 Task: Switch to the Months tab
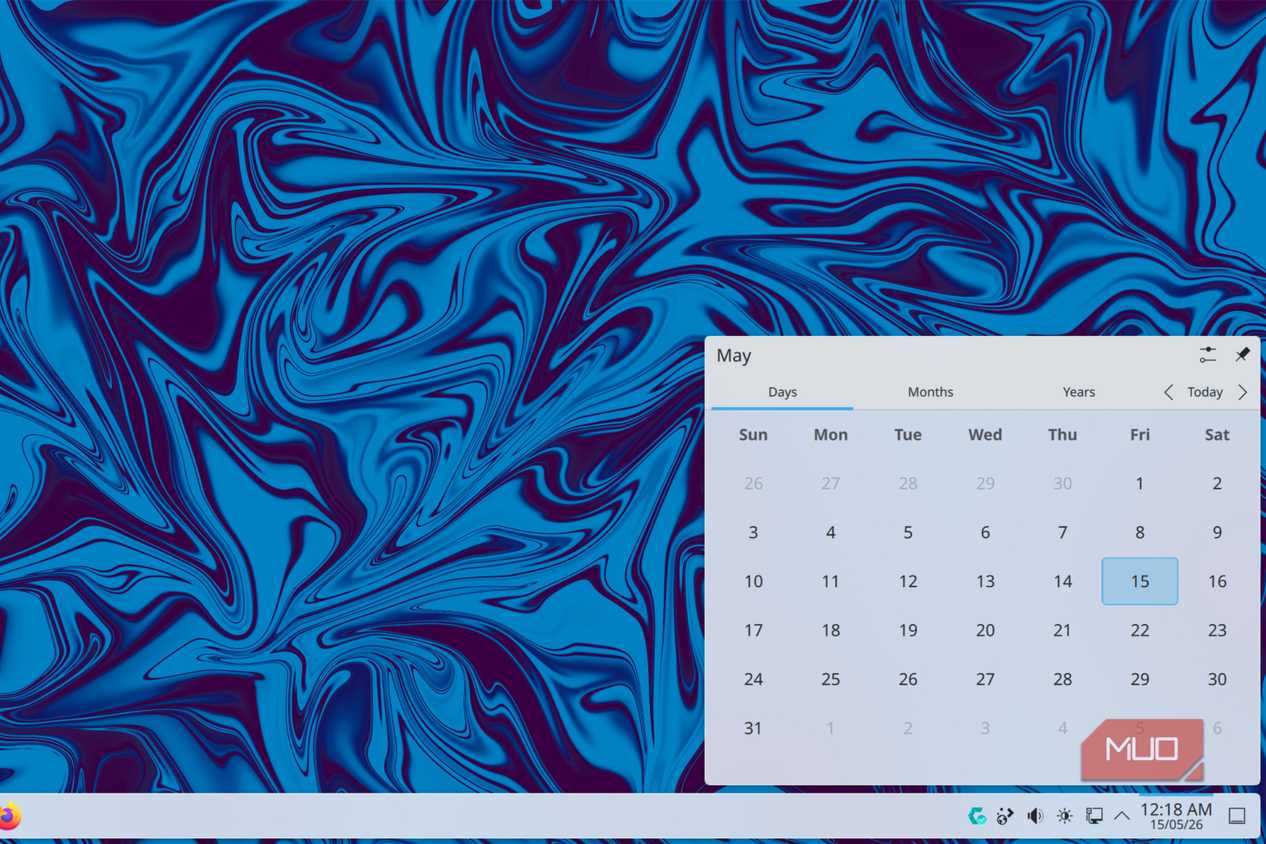point(930,392)
